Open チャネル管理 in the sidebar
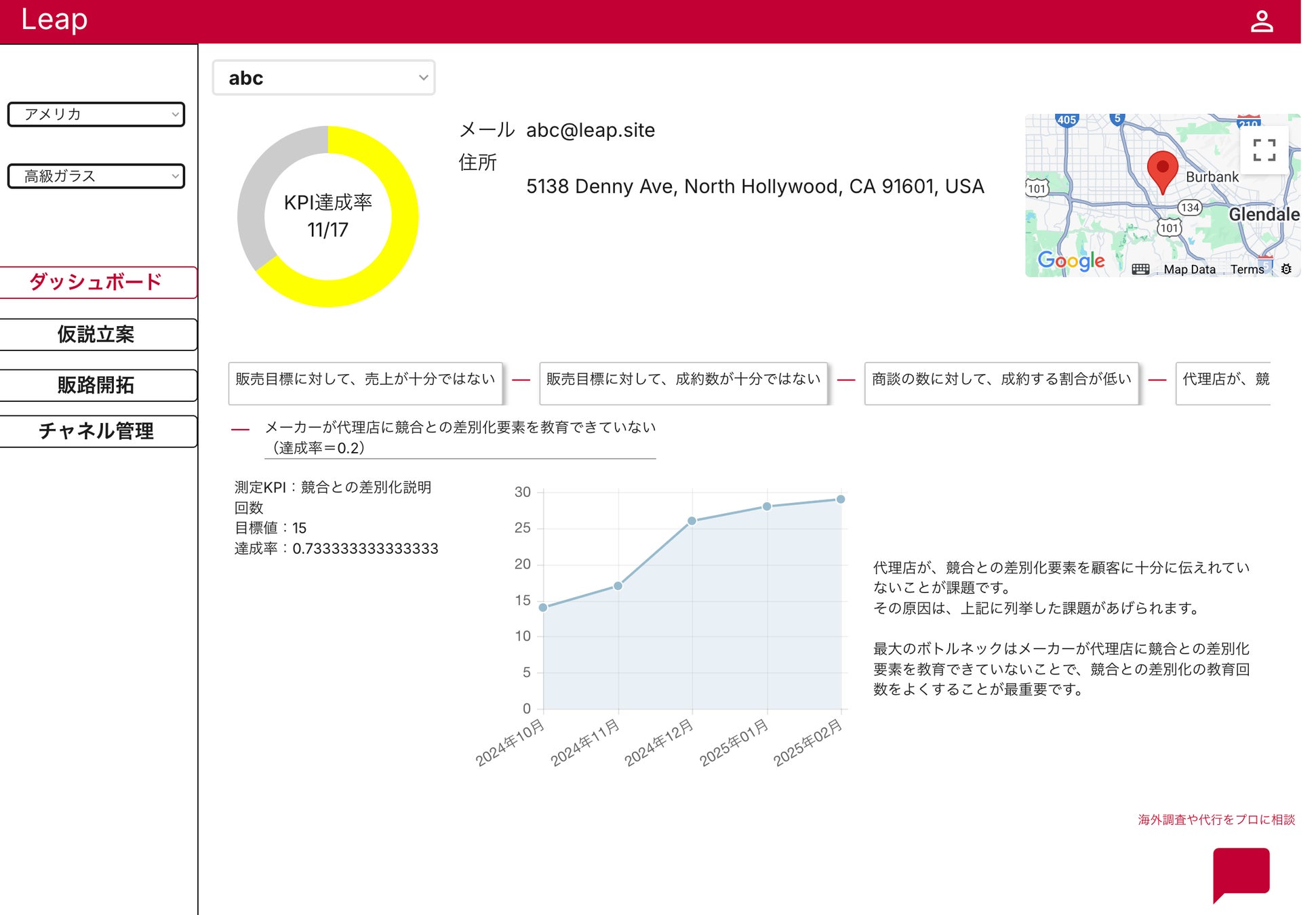 coord(96,431)
